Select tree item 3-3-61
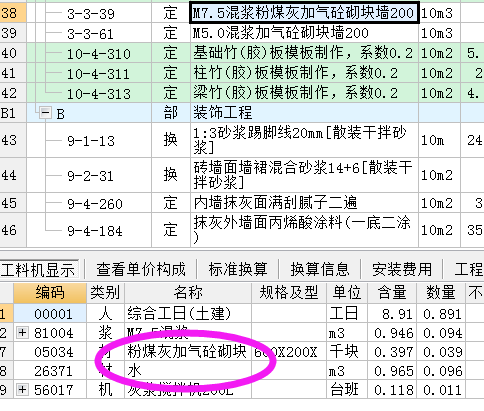 (x=90, y=34)
